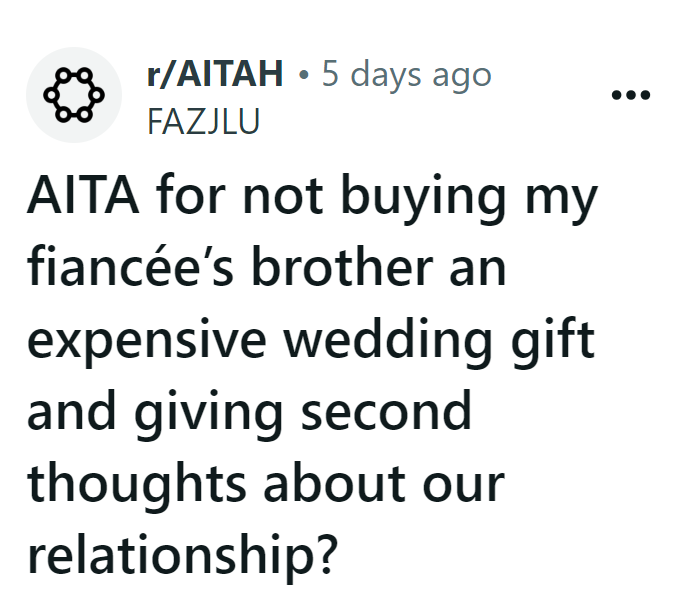696x604 pixels.
Task: Open the three-dot post options menu
Action: coord(630,96)
